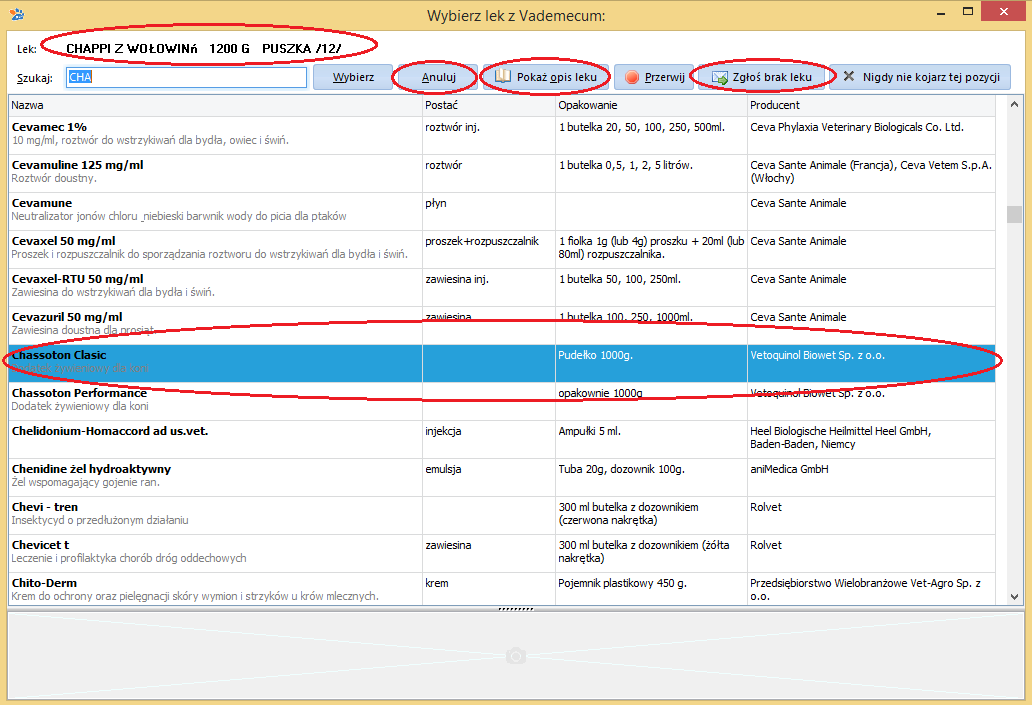Click the red circle icon on Przerwij
The image size is (1032, 705).
(x=632, y=77)
